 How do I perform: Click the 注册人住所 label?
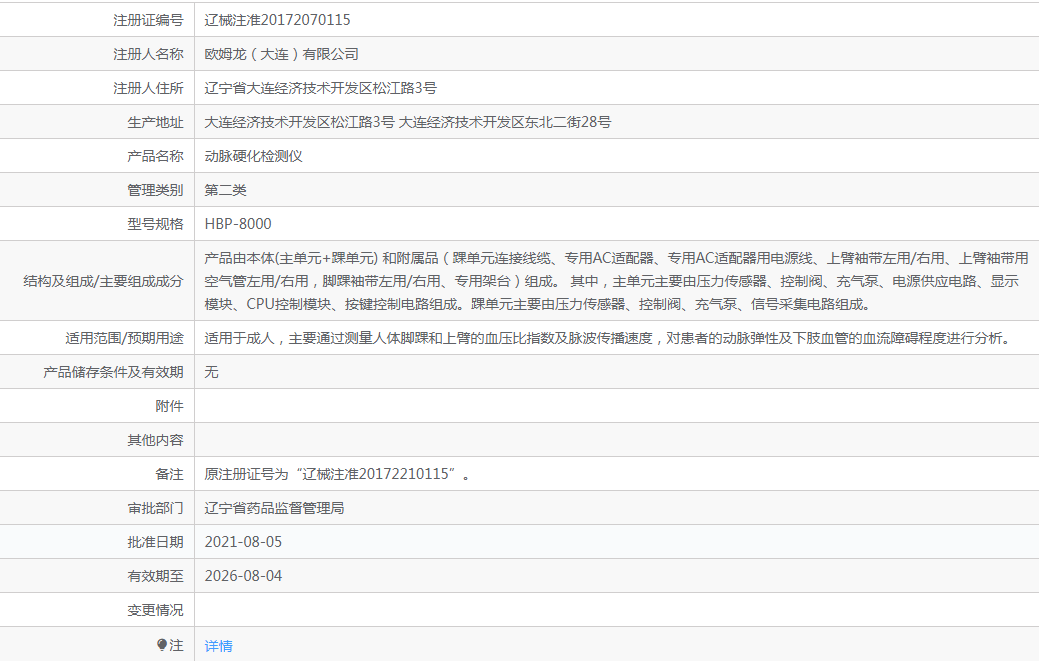(148, 88)
